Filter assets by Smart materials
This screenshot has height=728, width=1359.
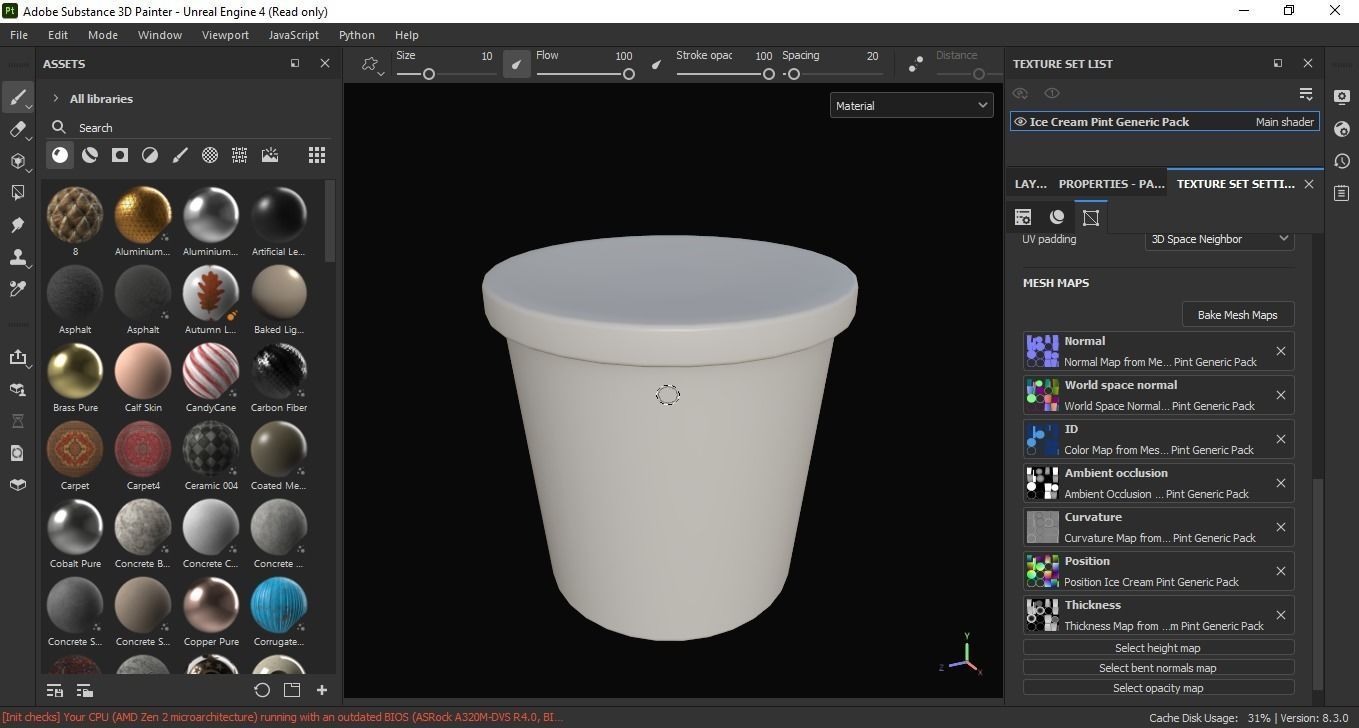coord(90,155)
